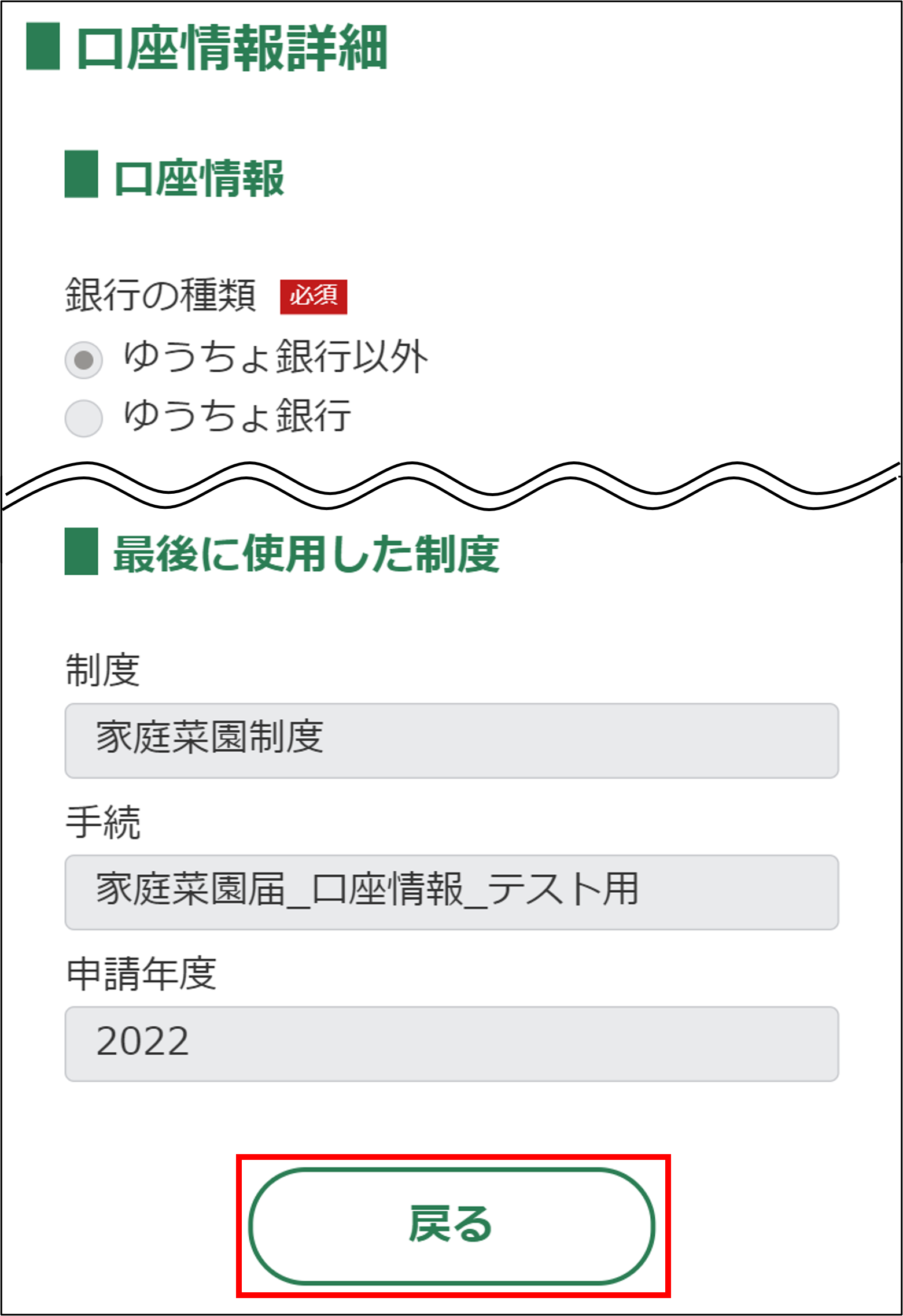Click the 口座情報 section heading text

point(199,178)
